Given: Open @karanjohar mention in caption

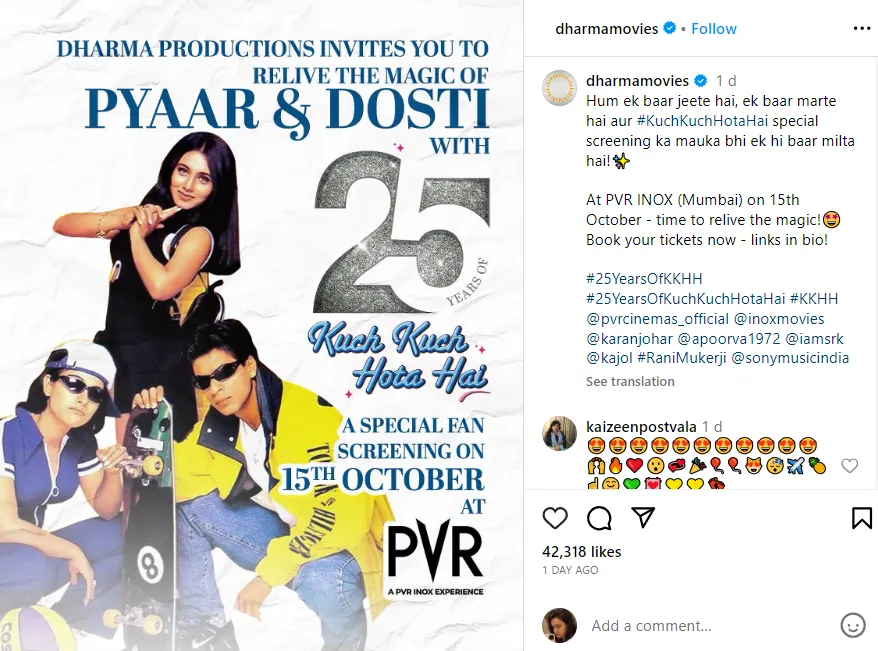Looking at the screenshot, I should tap(629, 338).
